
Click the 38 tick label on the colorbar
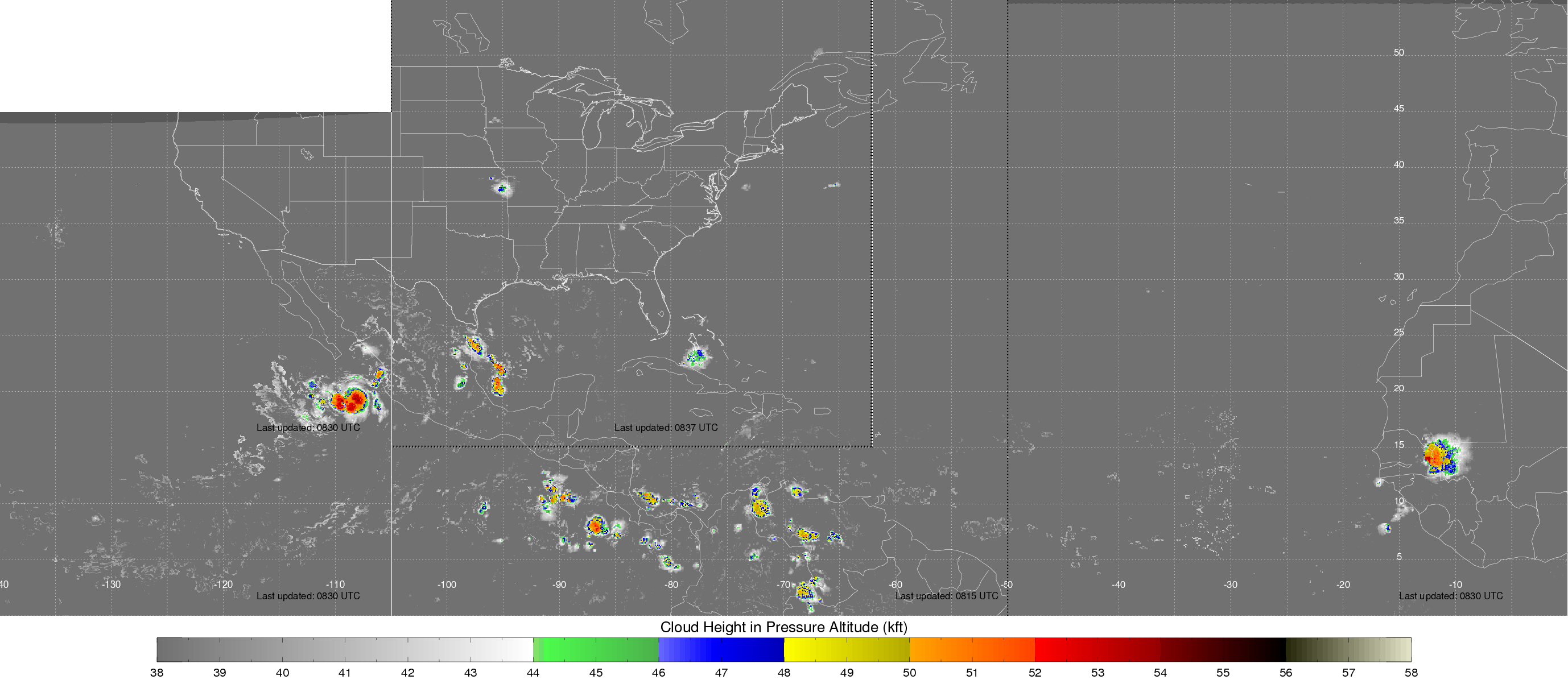coord(156,673)
